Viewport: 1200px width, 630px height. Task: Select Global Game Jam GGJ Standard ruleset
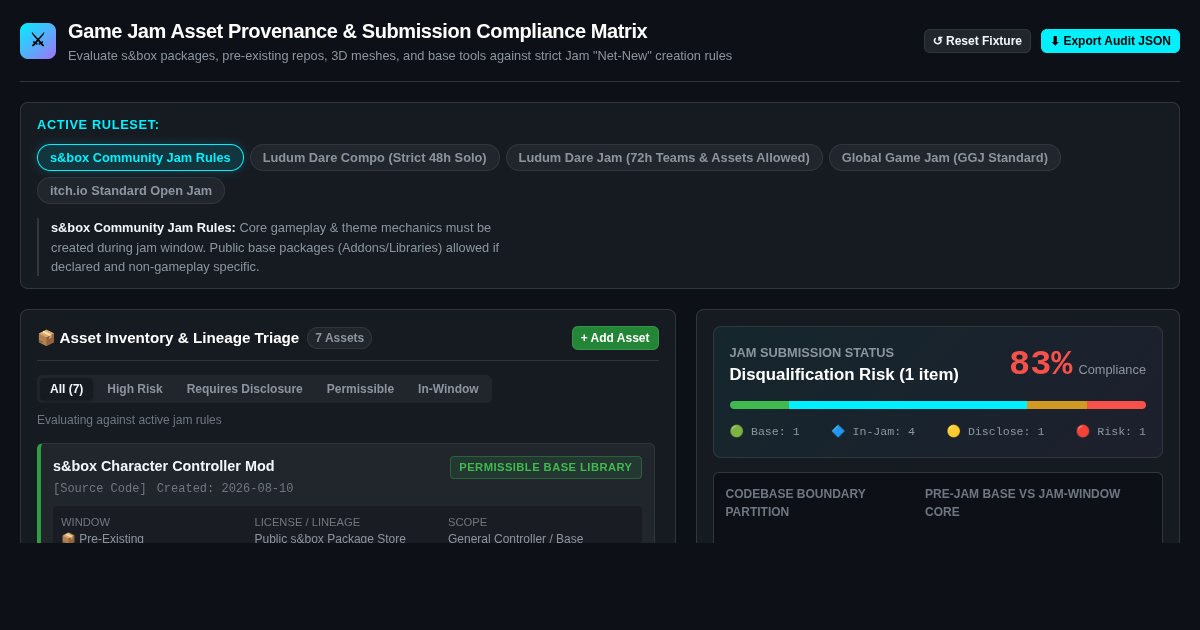pyautogui.click(x=945, y=158)
